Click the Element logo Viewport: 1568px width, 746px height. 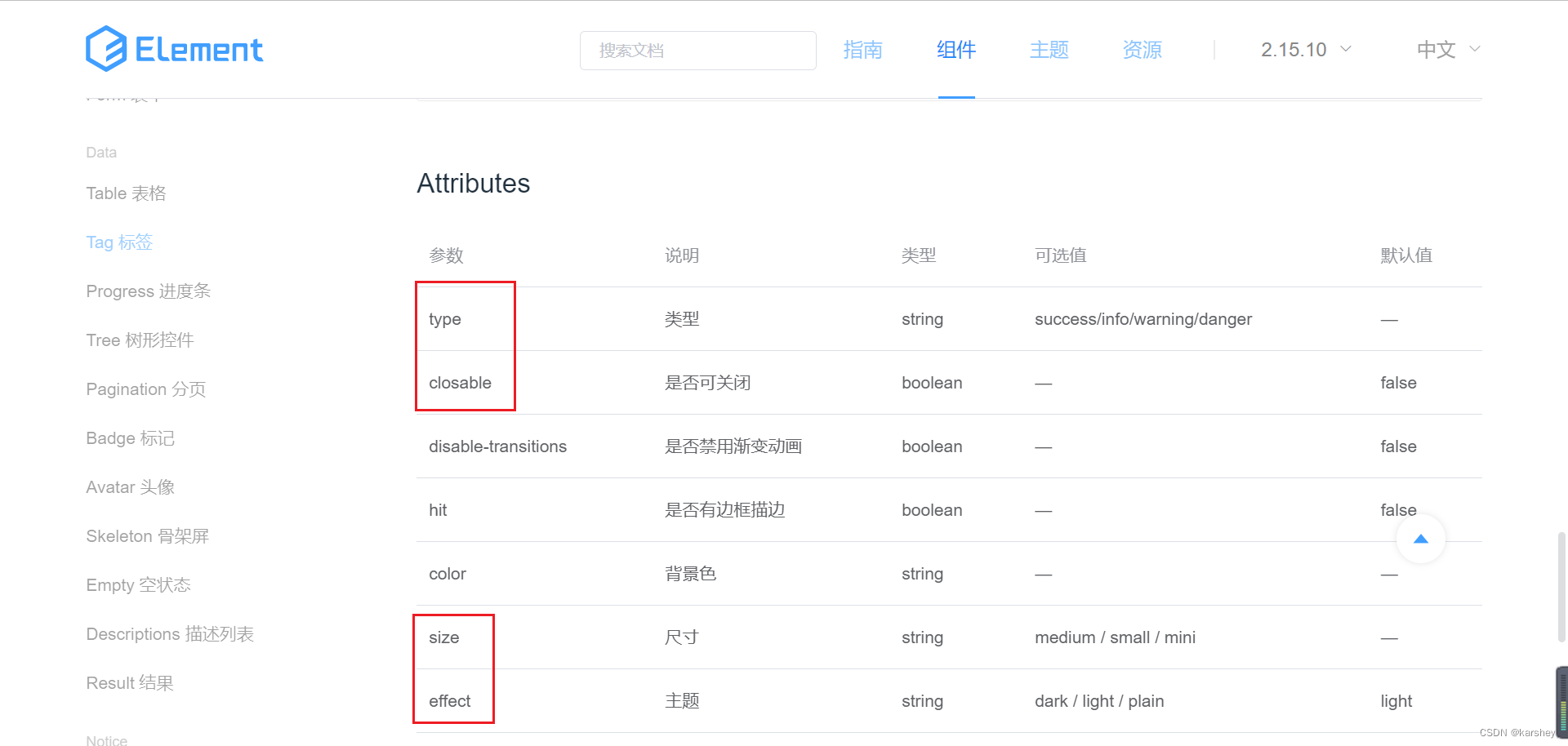tap(174, 49)
